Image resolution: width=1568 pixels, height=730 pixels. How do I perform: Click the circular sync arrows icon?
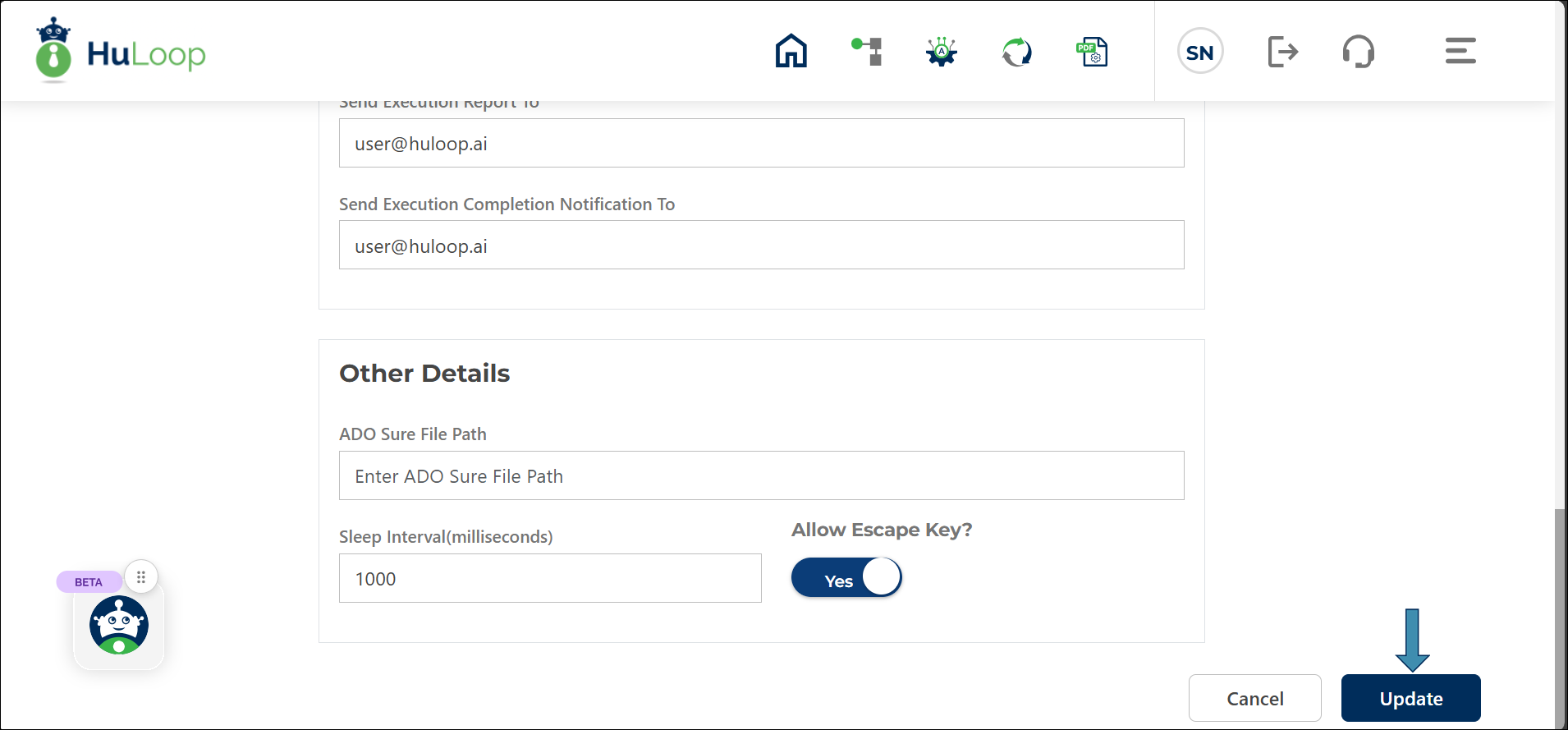click(1016, 52)
